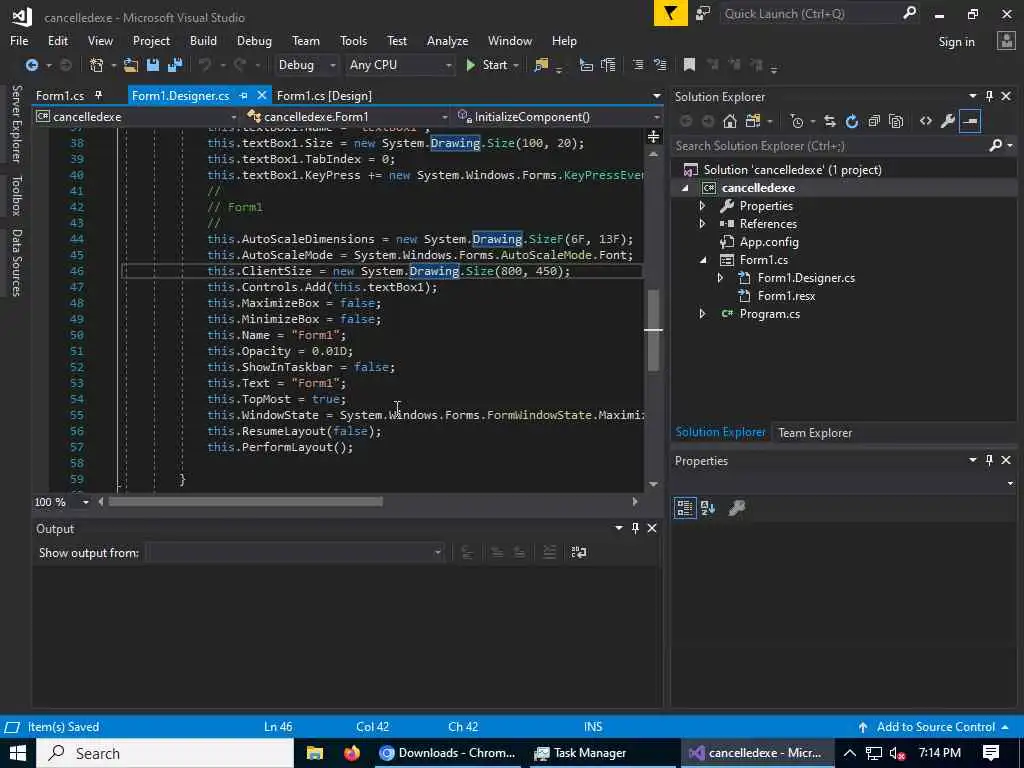Click Add to Source Control in status bar
Viewport: 1024px width, 768px height.
[x=935, y=727]
